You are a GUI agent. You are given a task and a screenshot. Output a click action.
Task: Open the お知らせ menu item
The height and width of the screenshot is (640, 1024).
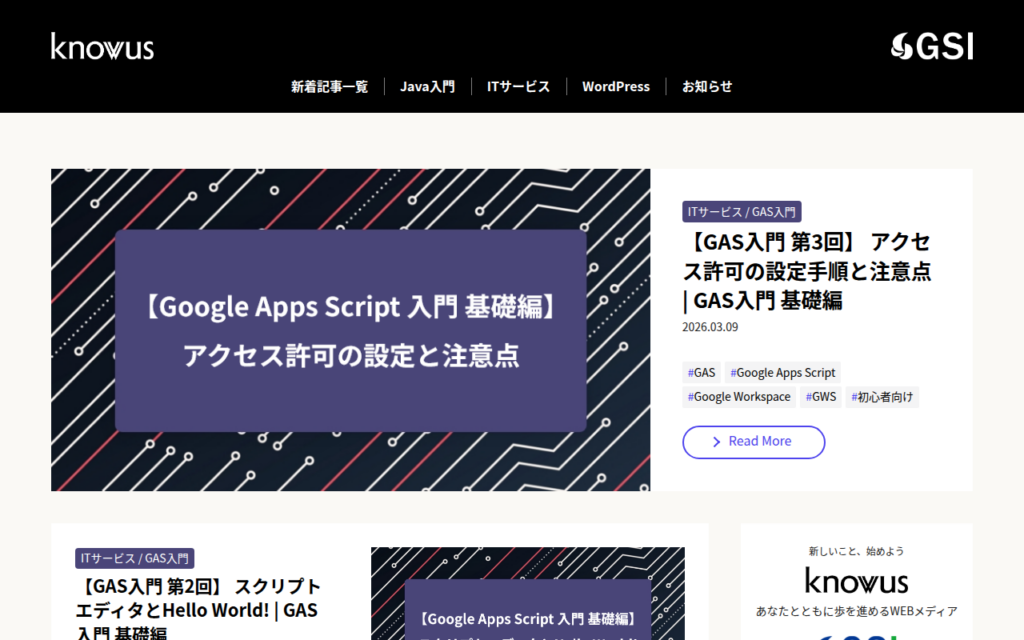[x=707, y=86]
